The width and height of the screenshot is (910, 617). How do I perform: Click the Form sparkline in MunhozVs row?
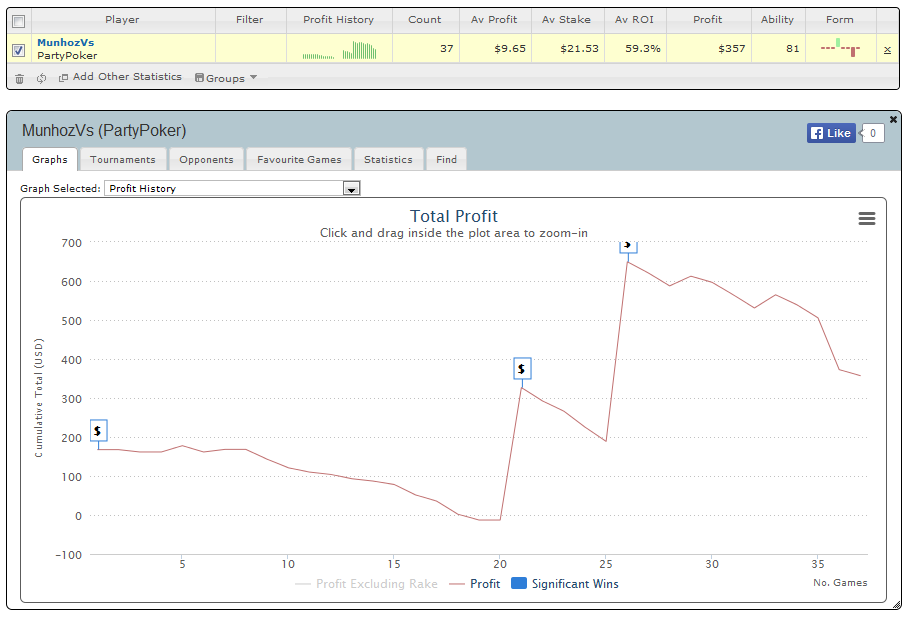click(840, 48)
